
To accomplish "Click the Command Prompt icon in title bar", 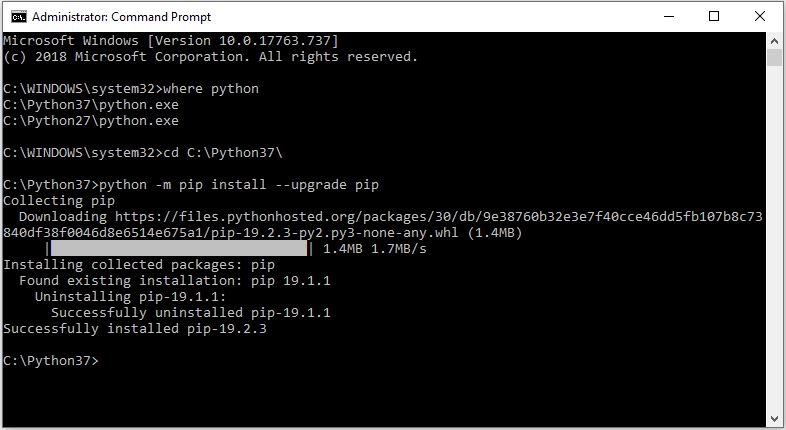I will [19, 17].
